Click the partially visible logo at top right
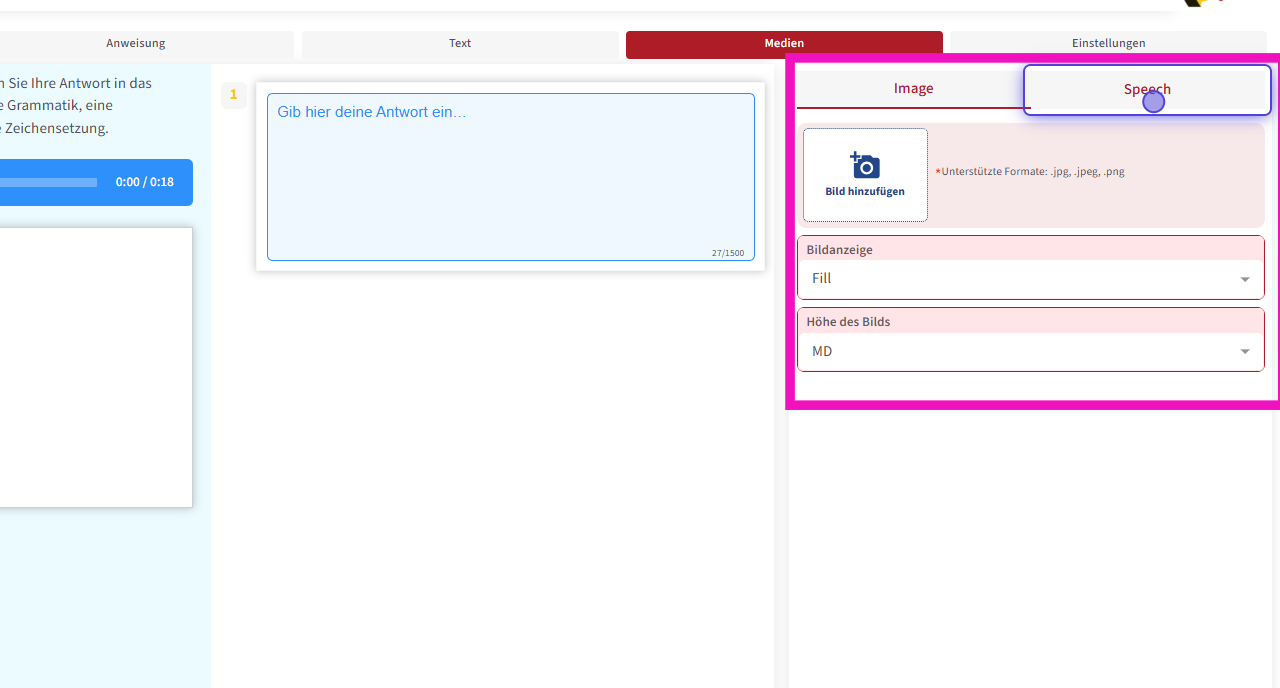This screenshot has width=1280, height=688. coord(1200,3)
